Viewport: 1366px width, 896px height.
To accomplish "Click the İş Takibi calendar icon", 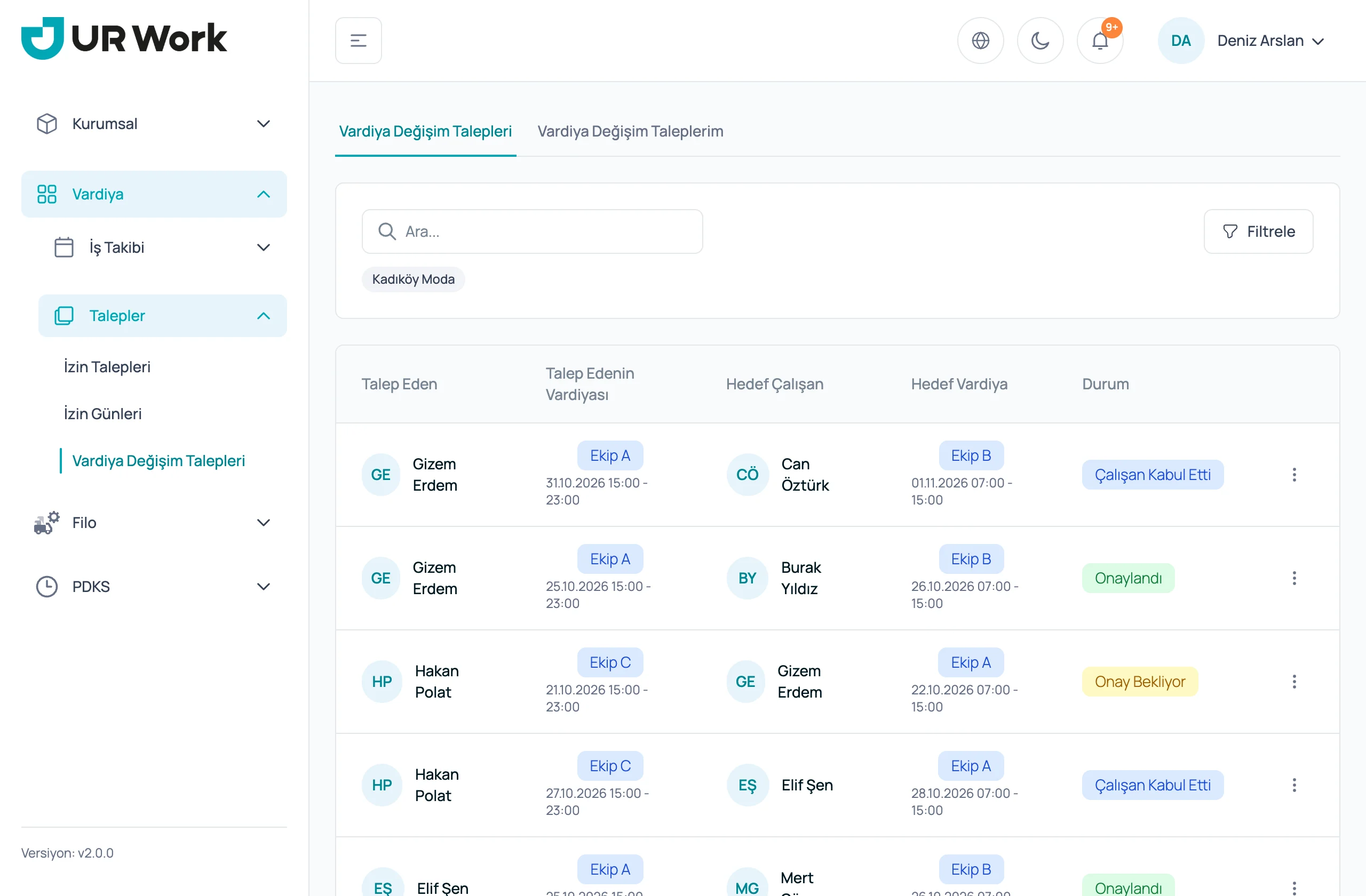I will 63,247.
